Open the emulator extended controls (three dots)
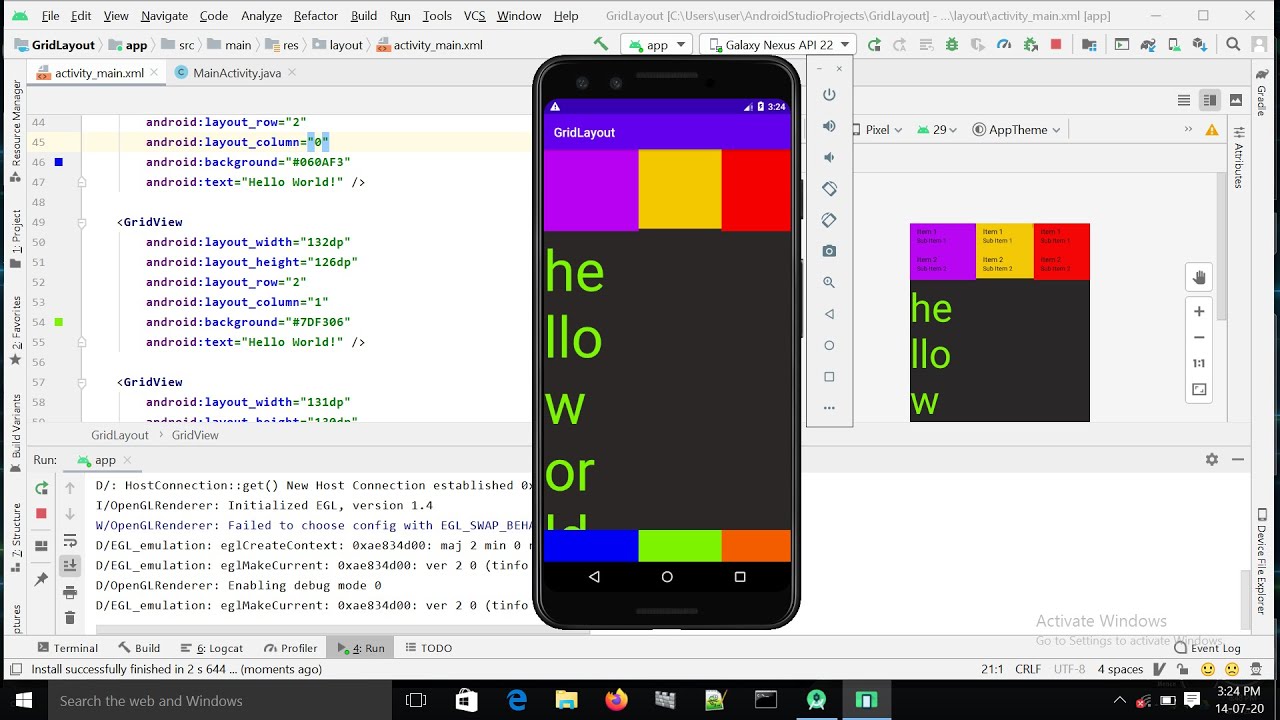 (829, 408)
